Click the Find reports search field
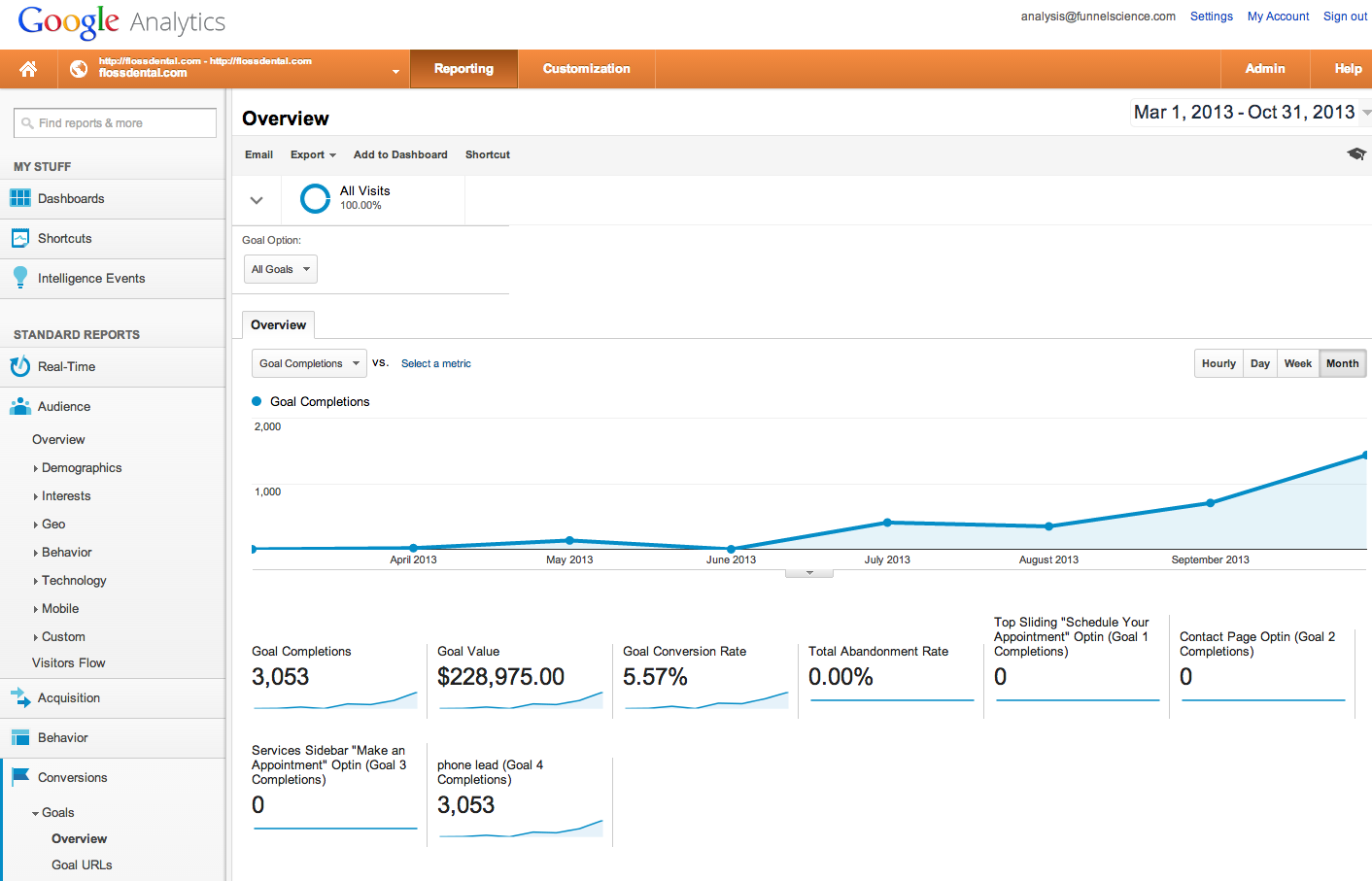The image size is (1372, 881). pyautogui.click(x=115, y=123)
